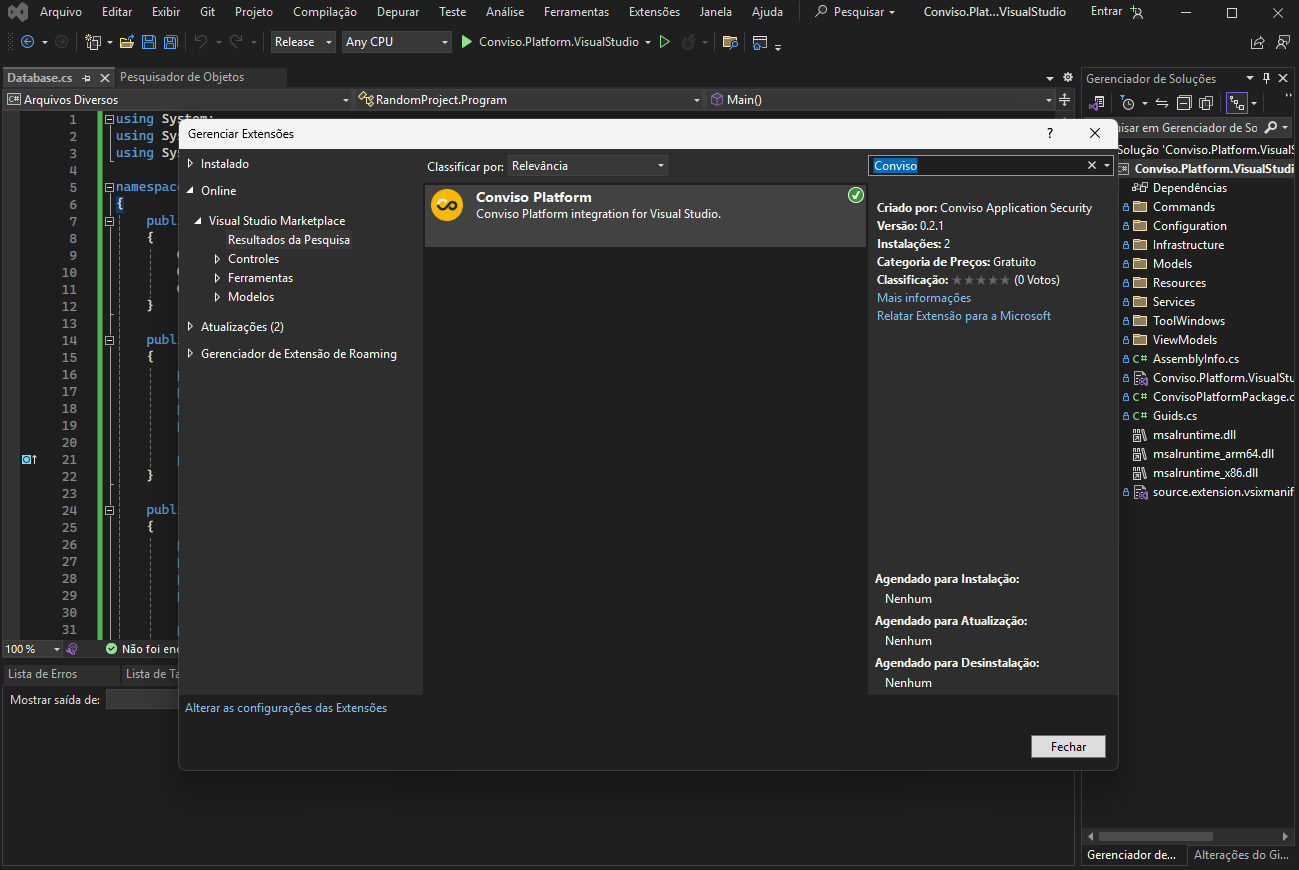Expand the Ferramentas category
The height and width of the screenshot is (870, 1299).
click(x=218, y=278)
